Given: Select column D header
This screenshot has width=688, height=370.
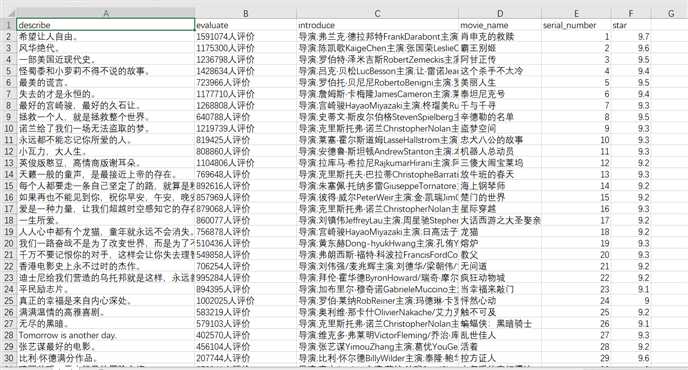Looking at the screenshot, I should tap(500, 14).
